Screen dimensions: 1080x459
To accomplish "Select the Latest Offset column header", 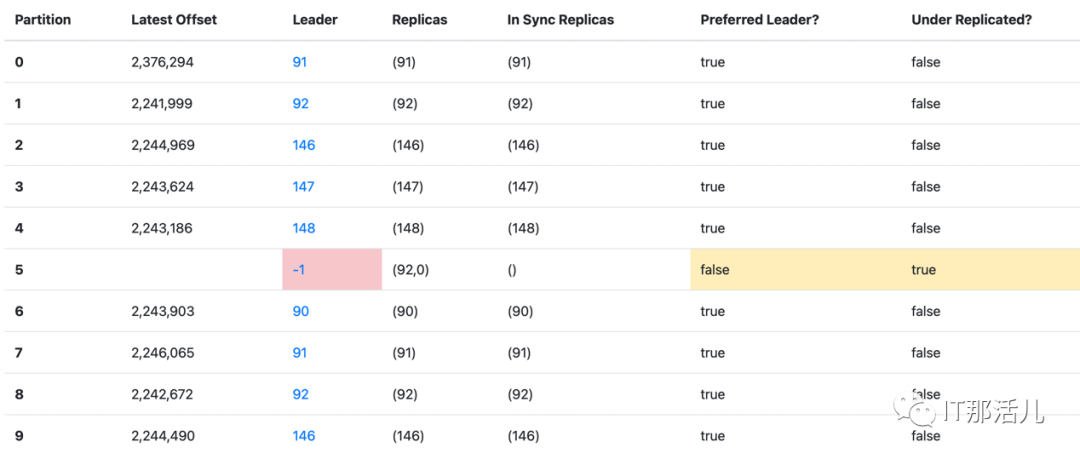I will 174,20.
